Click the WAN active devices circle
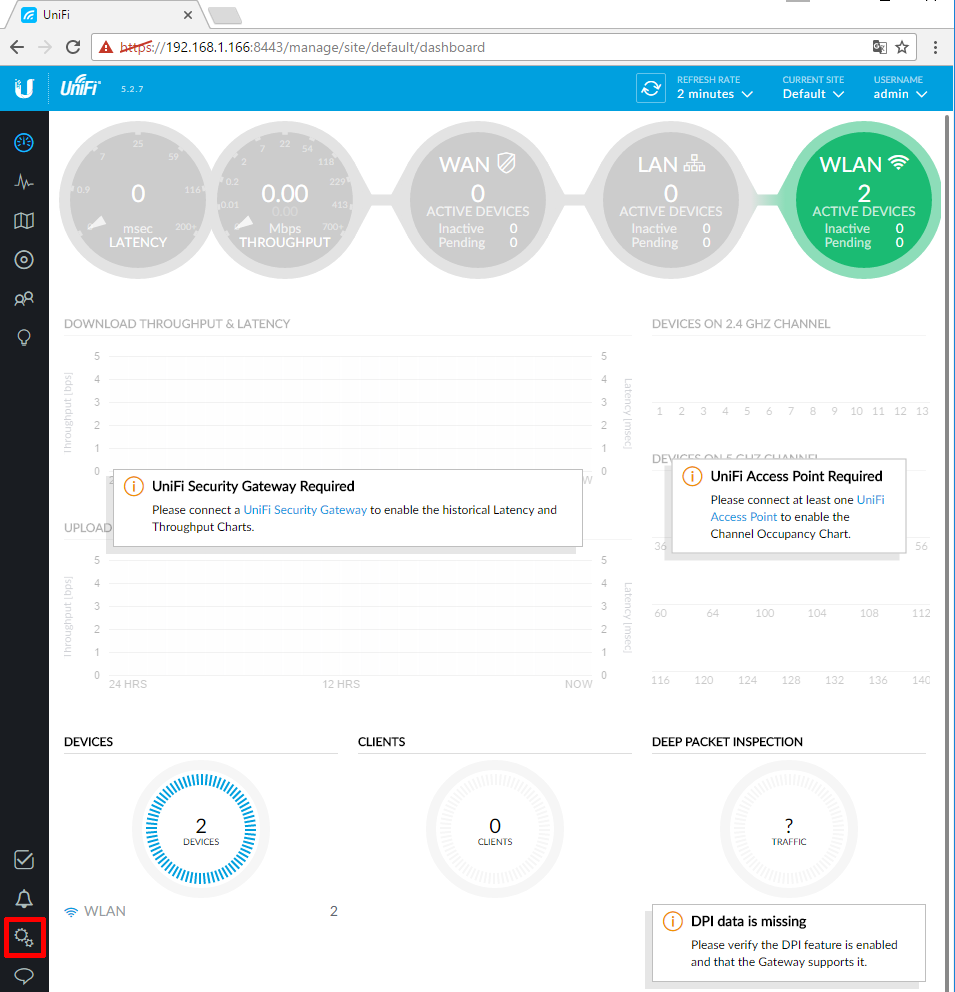The image size is (955, 992). (478, 199)
